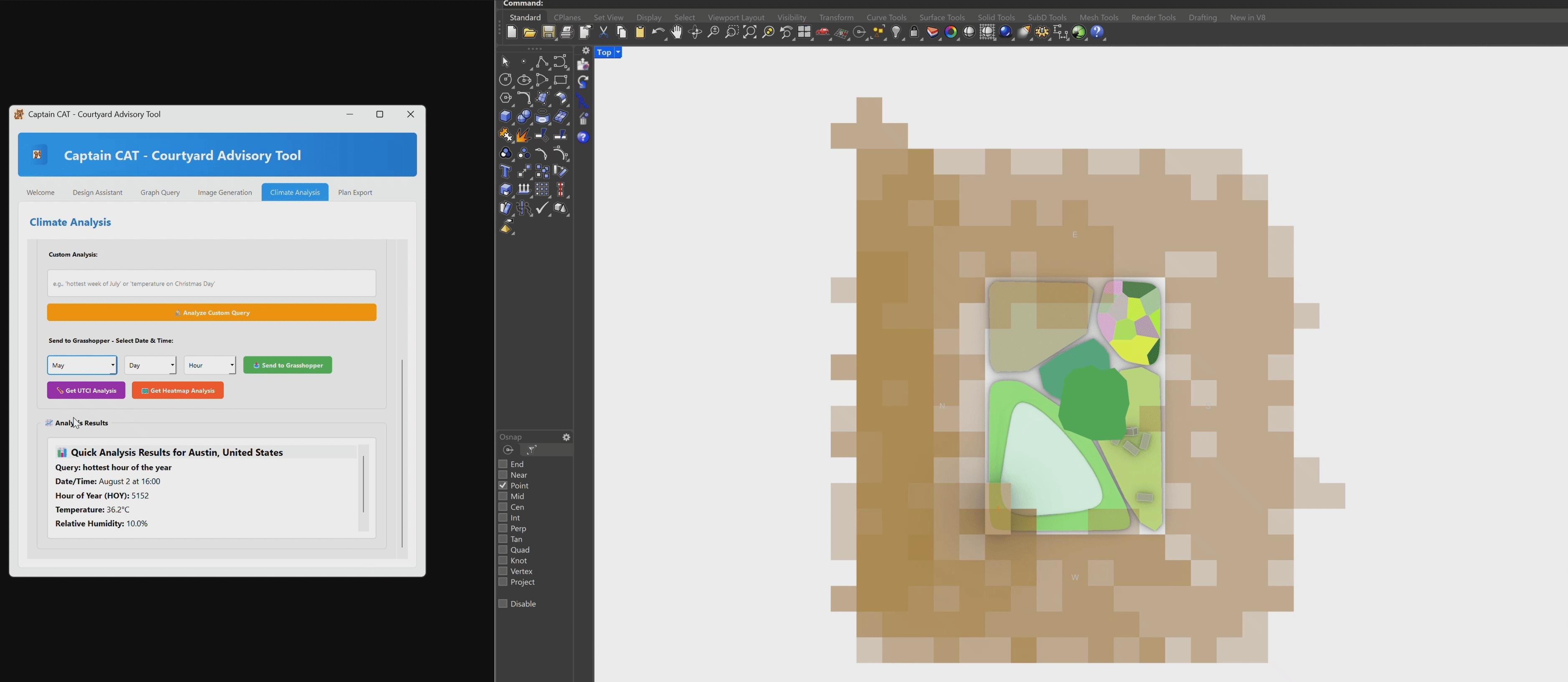Click the Get UTCI Analysis button
The height and width of the screenshot is (682, 1568).
(x=86, y=391)
